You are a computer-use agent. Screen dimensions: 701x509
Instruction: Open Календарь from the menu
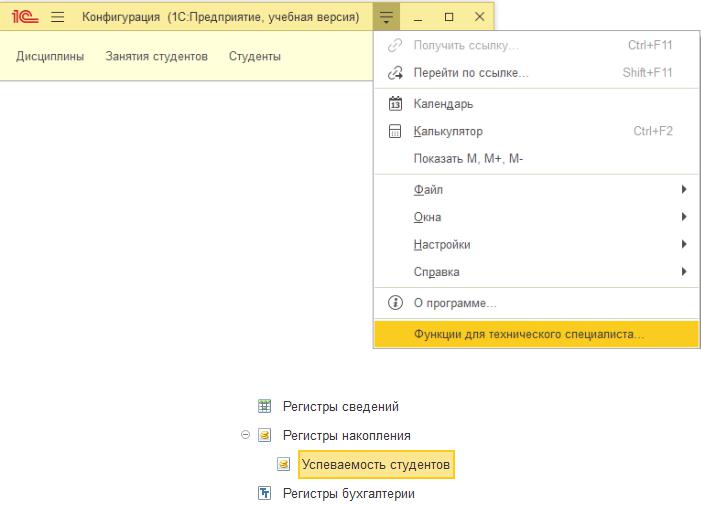coord(536,104)
